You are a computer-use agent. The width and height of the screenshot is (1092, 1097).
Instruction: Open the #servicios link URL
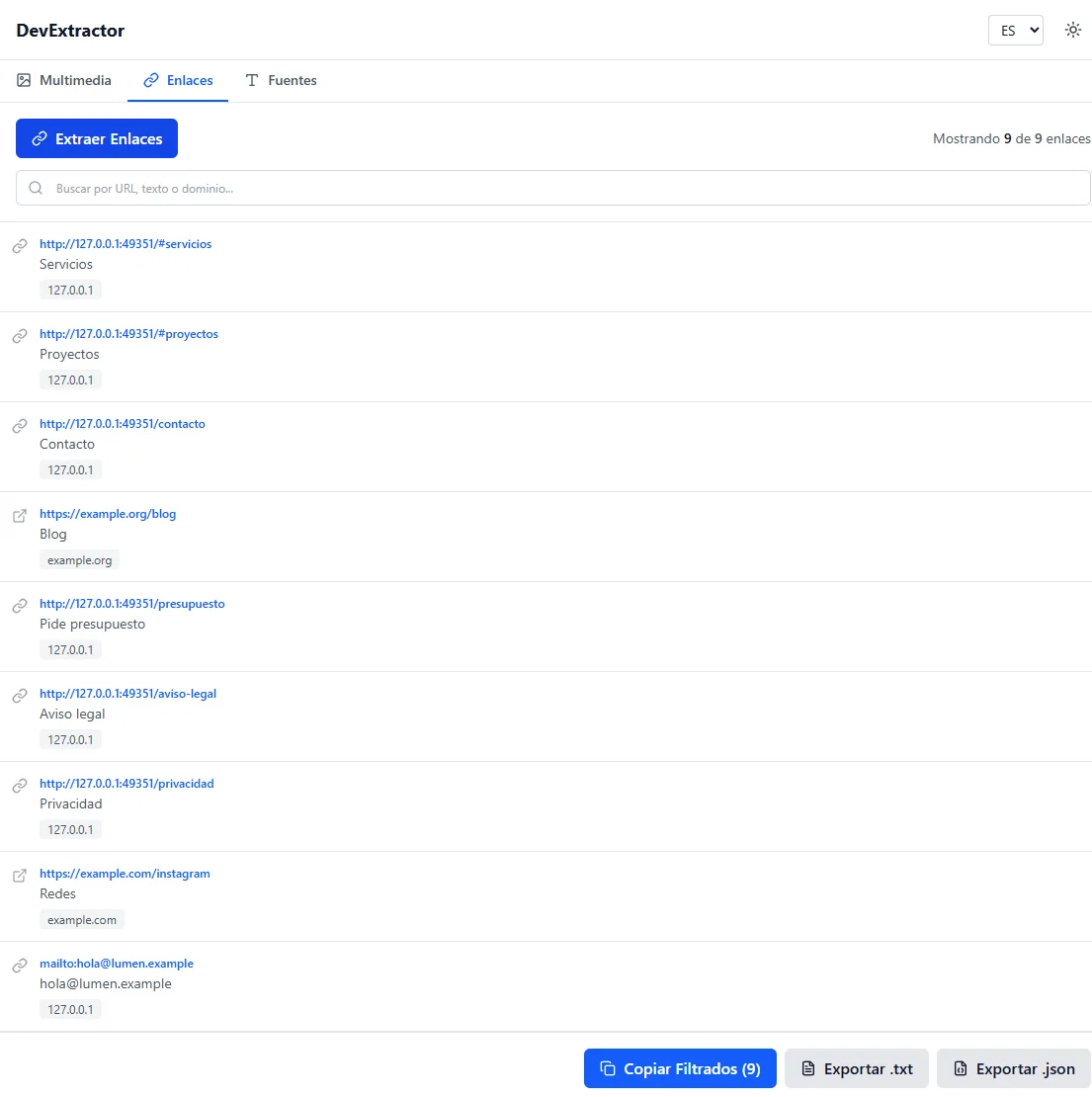pyautogui.click(x=126, y=243)
